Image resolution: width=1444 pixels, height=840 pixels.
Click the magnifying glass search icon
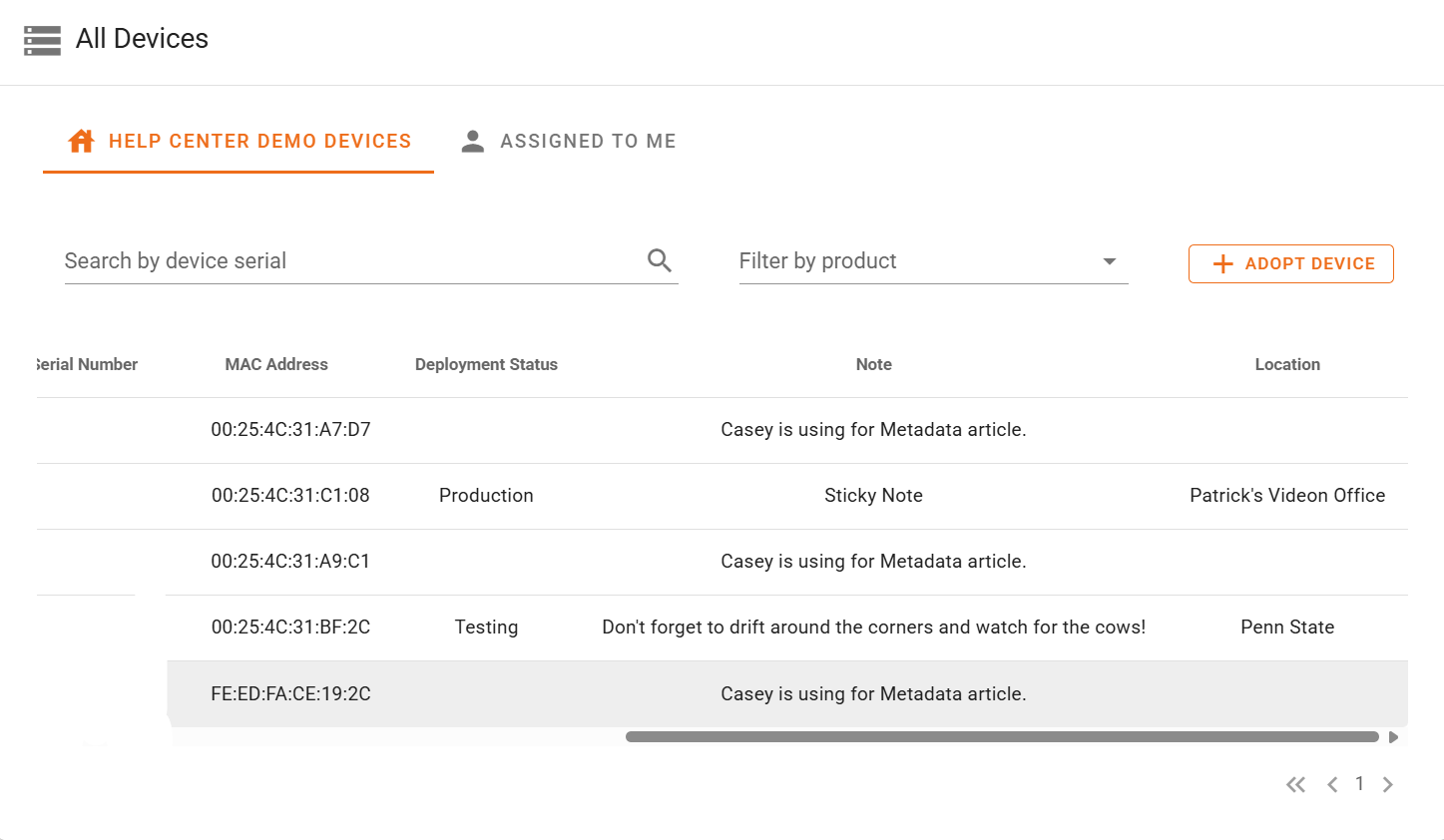660,260
